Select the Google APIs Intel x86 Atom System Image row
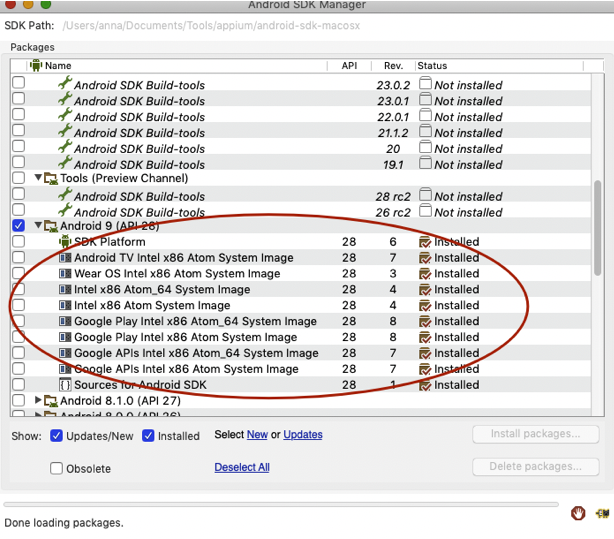The width and height of the screenshot is (614, 539). [301, 369]
